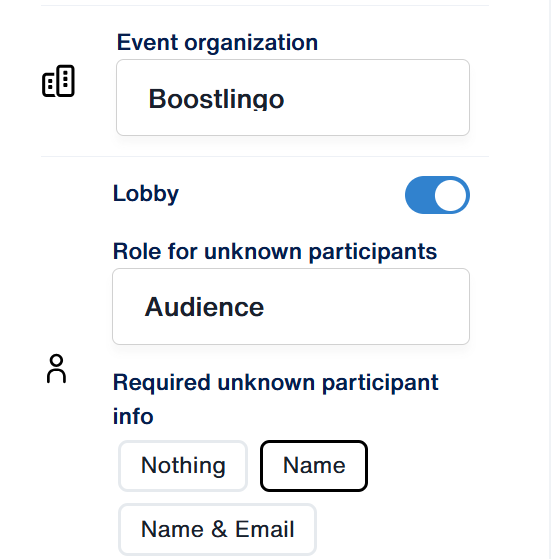Click the word Email in last option
551x559 pixels.
click(264, 529)
